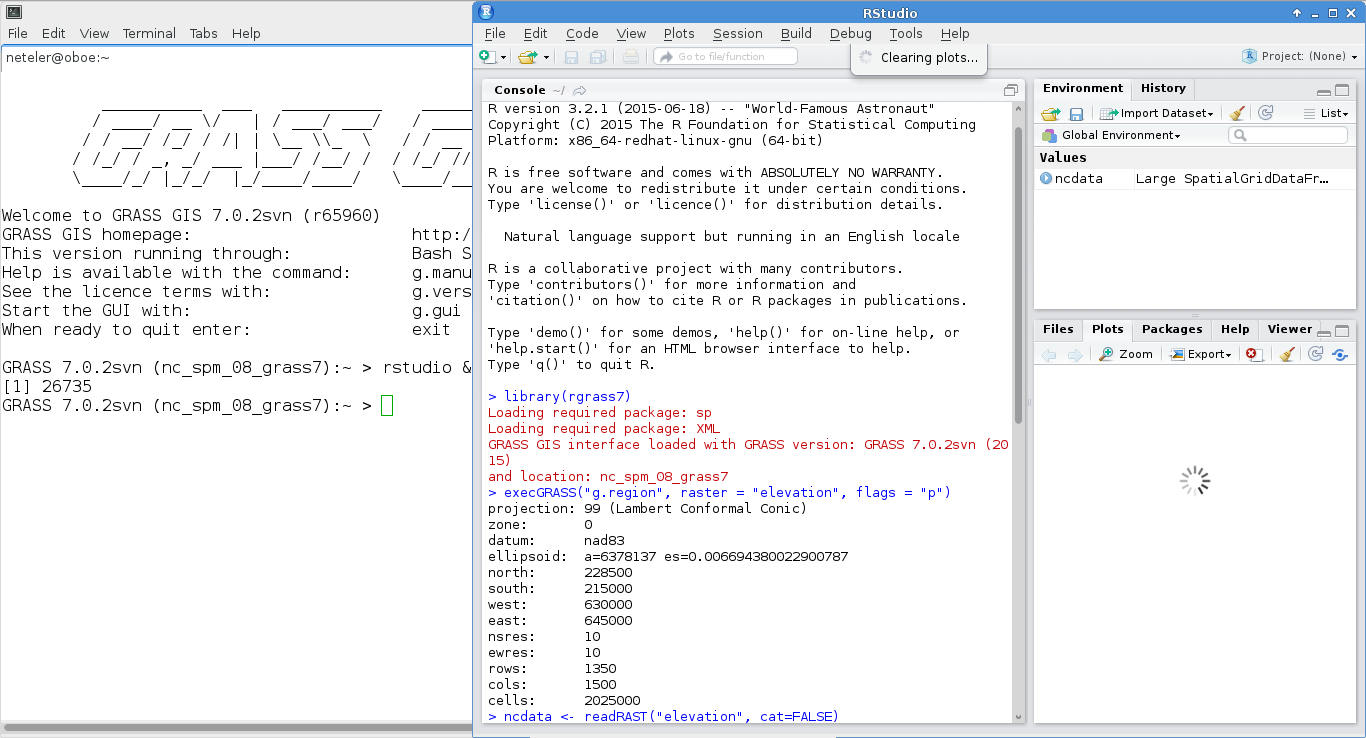This screenshot has width=1366, height=738.
Task: Focus the Go to file/function field
Action: pos(725,57)
